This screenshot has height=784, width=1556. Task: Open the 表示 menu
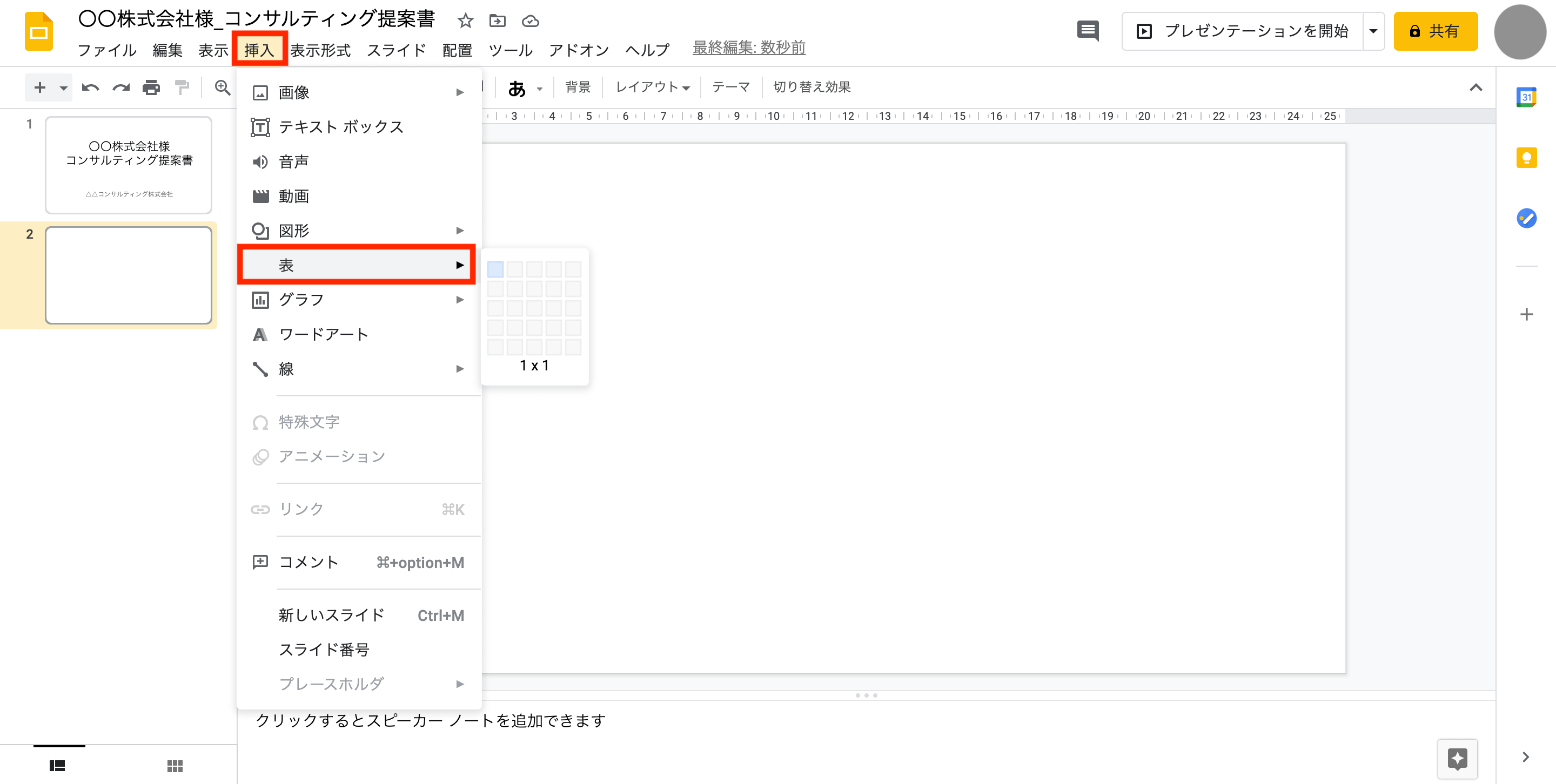(x=213, y=50)
